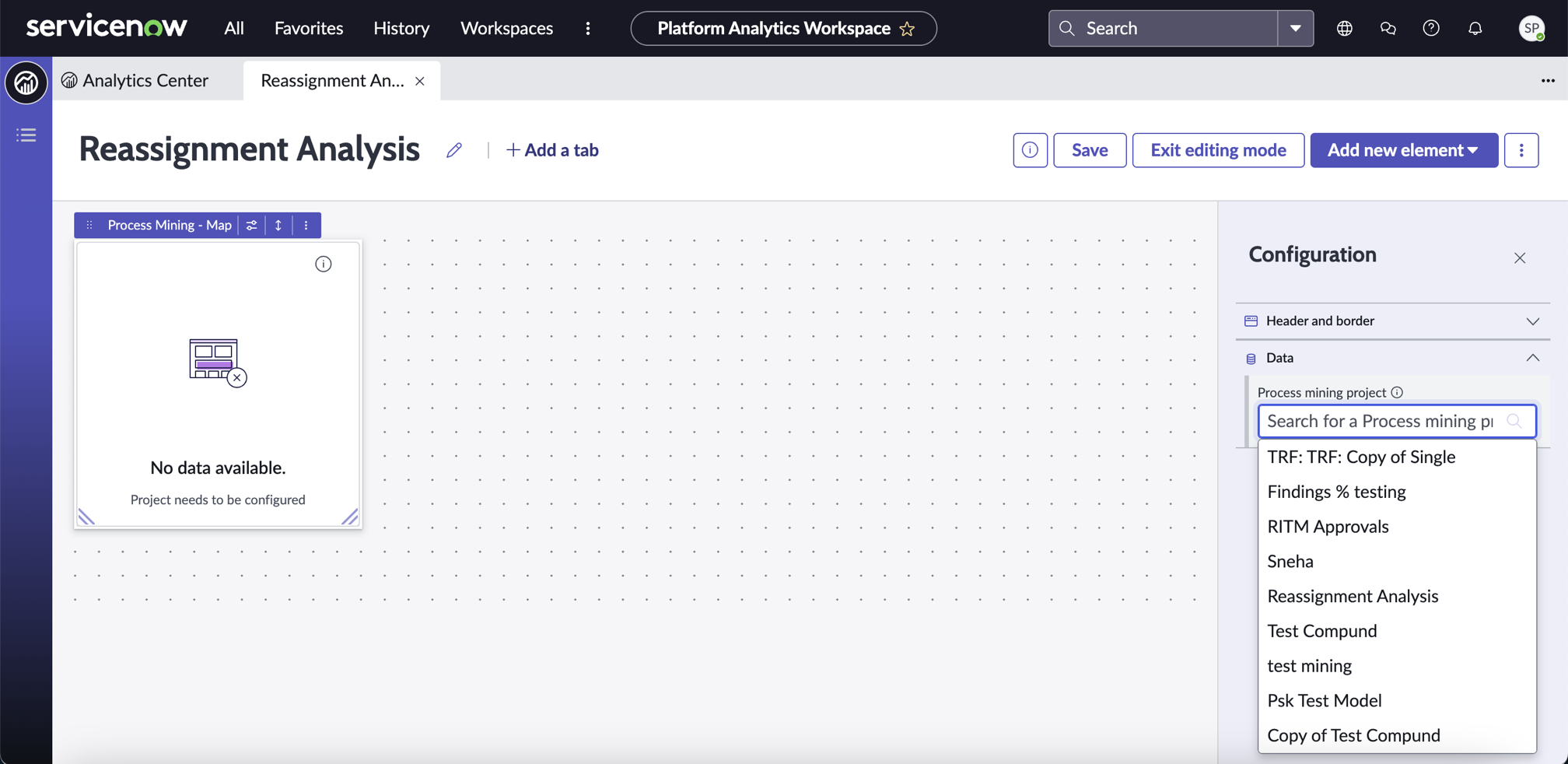Select the test mining project
Screen dimensions: 1568x764
pyautogui.click(x=1397, y=666)
